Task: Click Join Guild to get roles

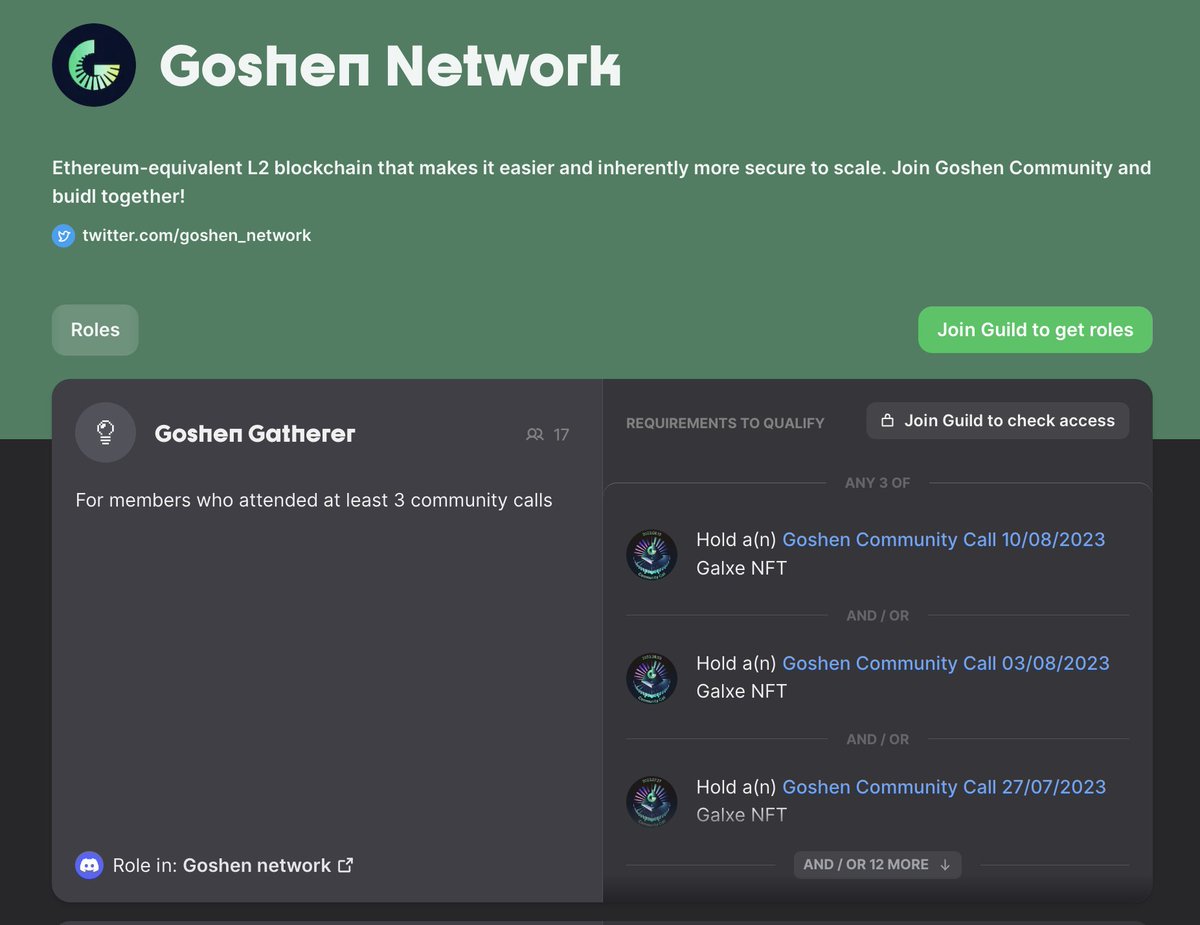Action: click(1034, 329)
